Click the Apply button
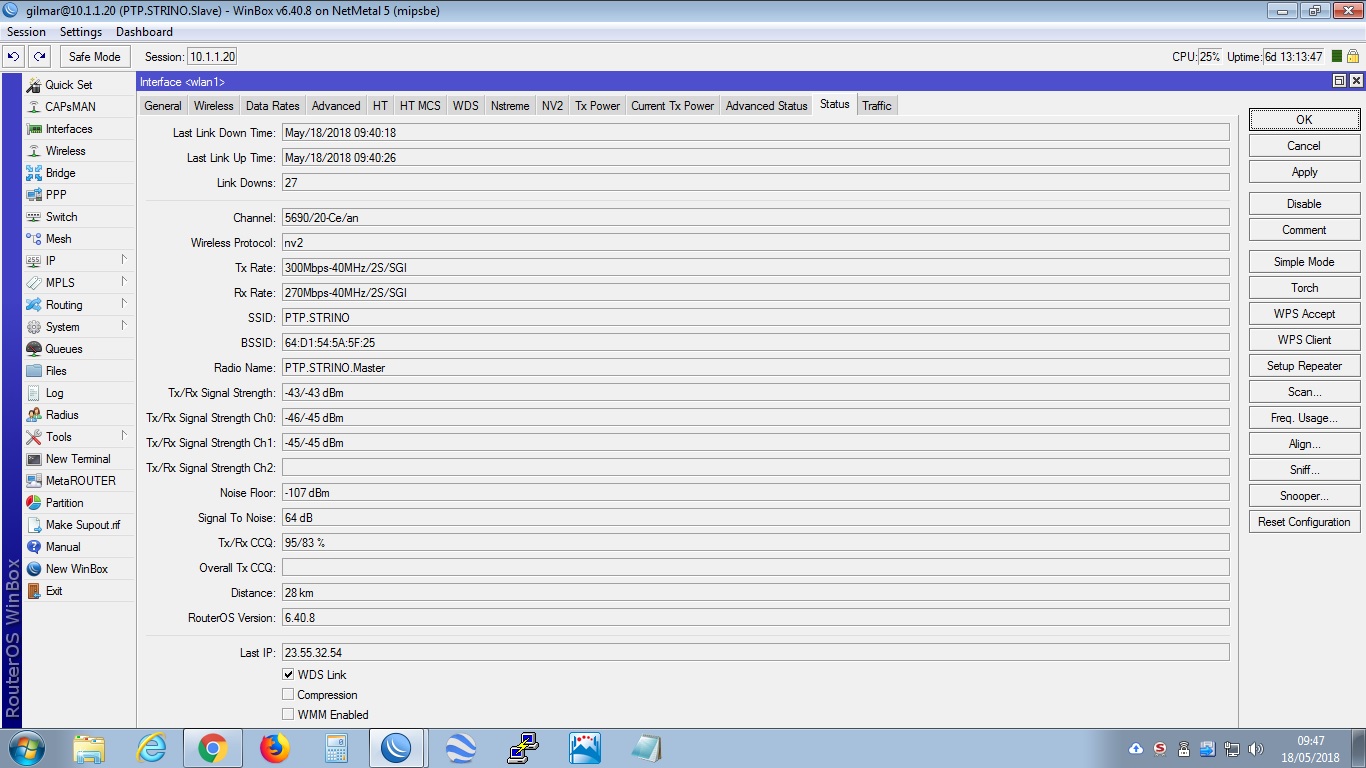Image resolution: width=1366 pixels, height=768 pixels. point(1304,172)
